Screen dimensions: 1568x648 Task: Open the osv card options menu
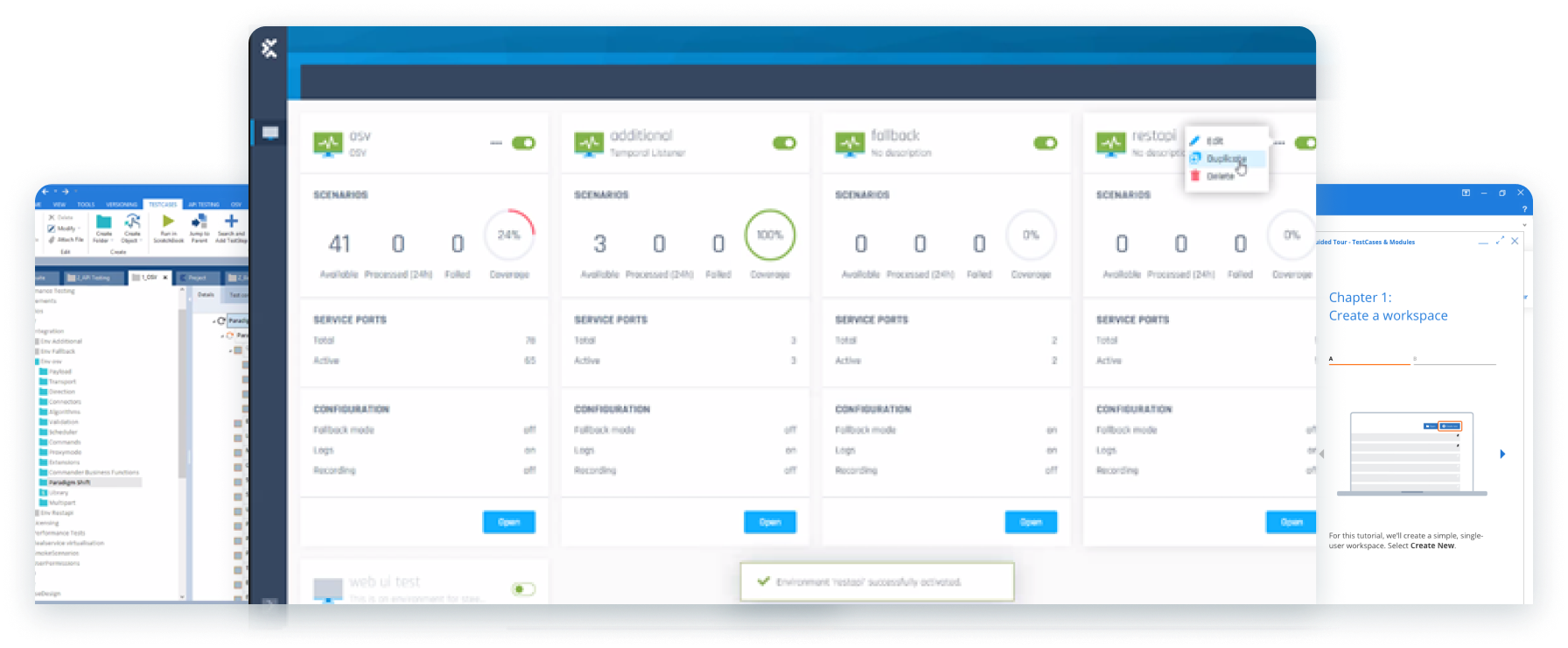point(496,143)
